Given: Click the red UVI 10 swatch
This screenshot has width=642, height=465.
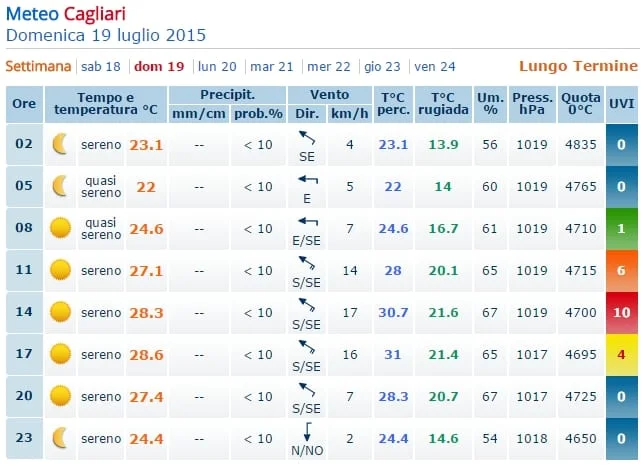Looking at the screenshot, I should [x=621, y=312].
